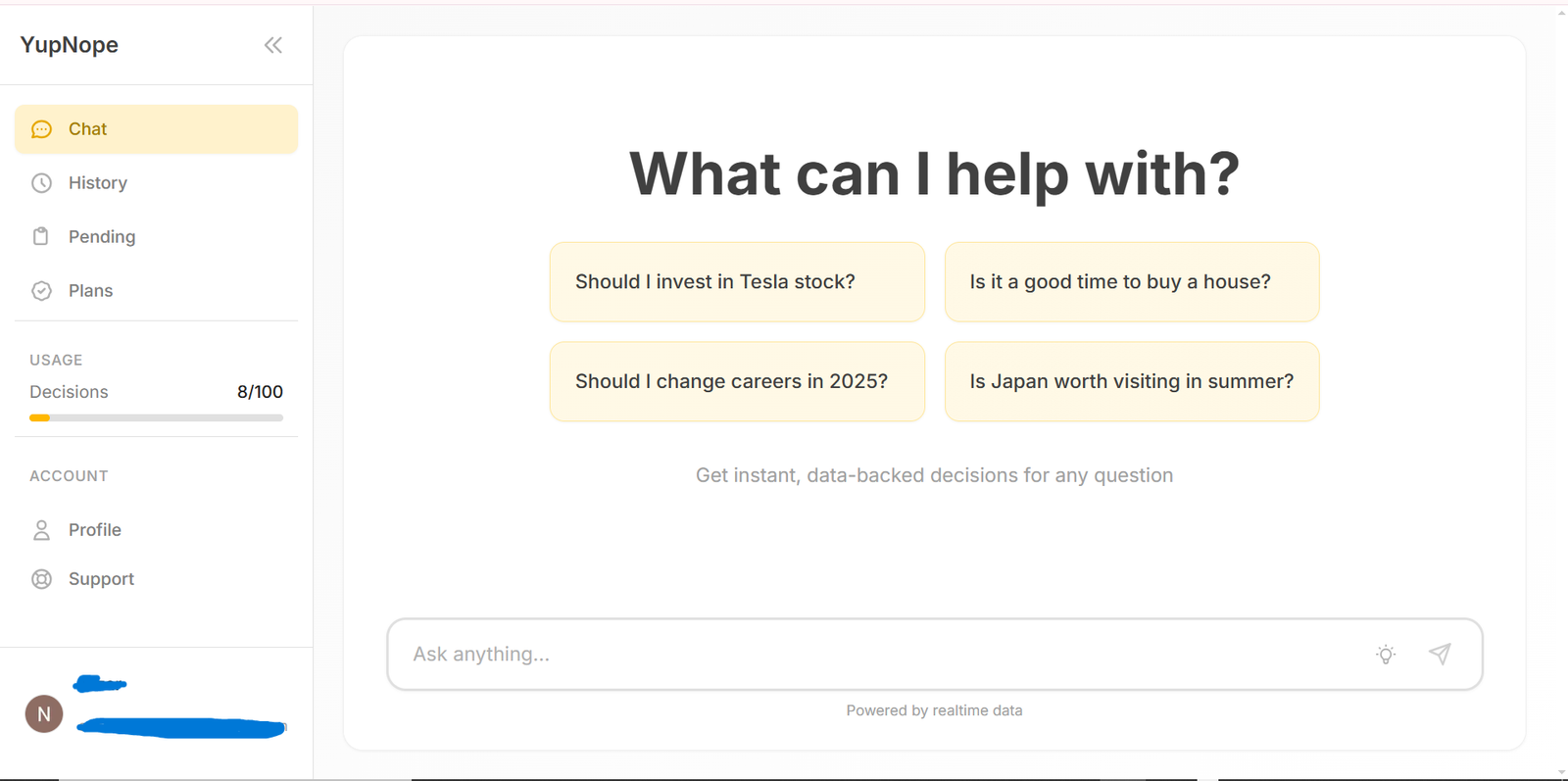Select "Should I invest in Tesla stock?"
1568x781 pixels.
(x=737, y=282)
